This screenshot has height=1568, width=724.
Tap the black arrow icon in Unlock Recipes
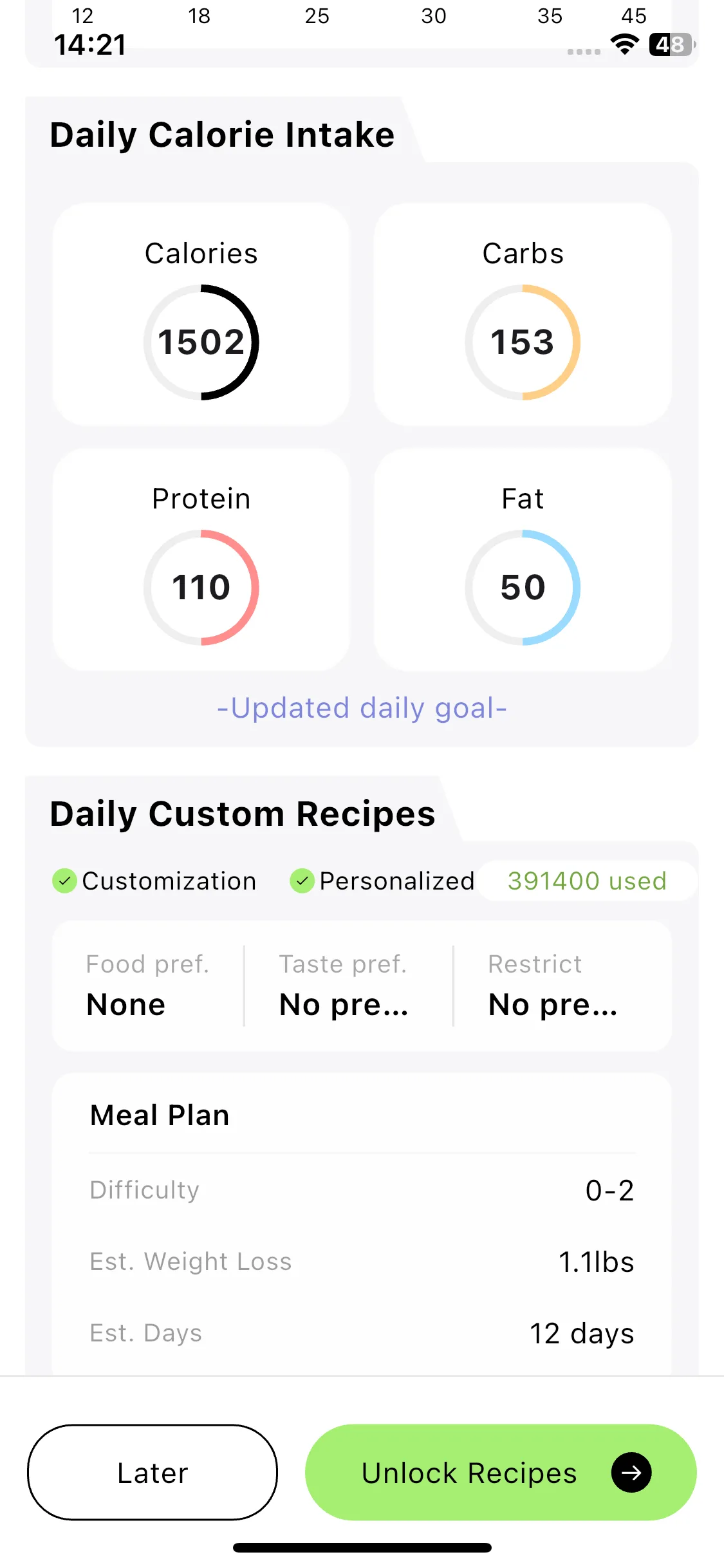point(631,1472)
